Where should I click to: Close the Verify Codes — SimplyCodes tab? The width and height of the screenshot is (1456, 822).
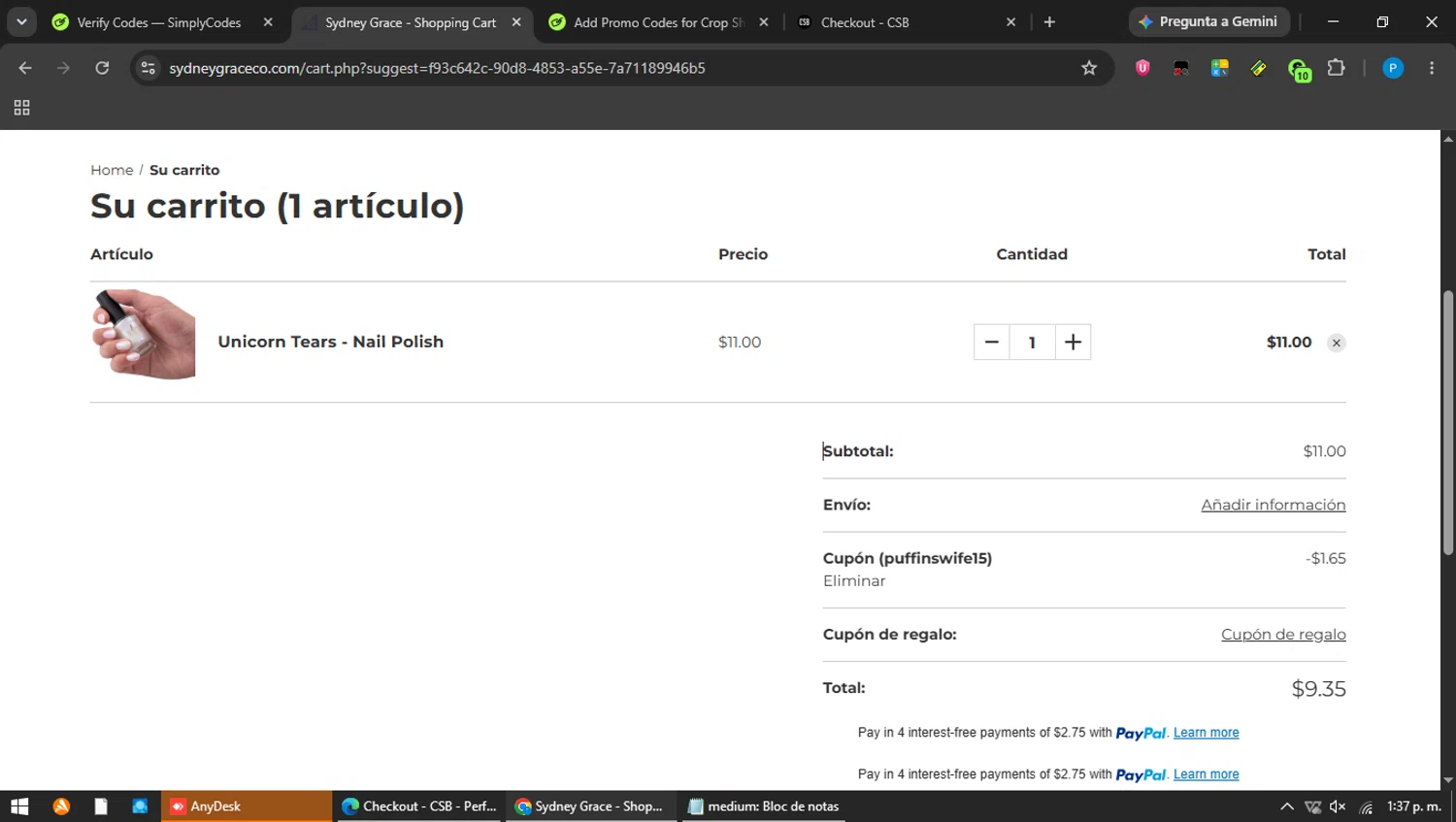(268, 22)
